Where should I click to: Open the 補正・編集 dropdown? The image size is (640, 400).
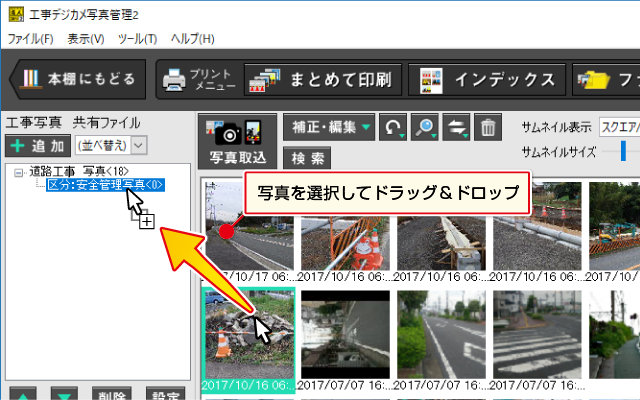click(328, 127)
